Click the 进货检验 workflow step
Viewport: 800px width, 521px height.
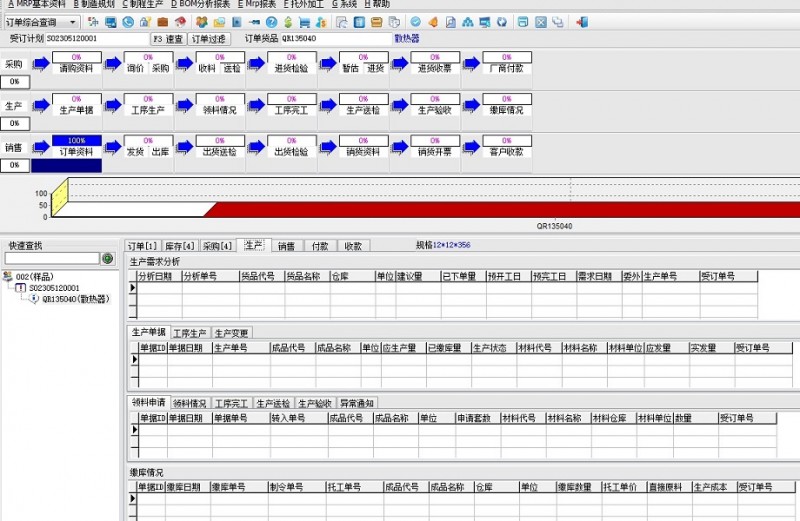pyautogui.click(x=291, y=68)
